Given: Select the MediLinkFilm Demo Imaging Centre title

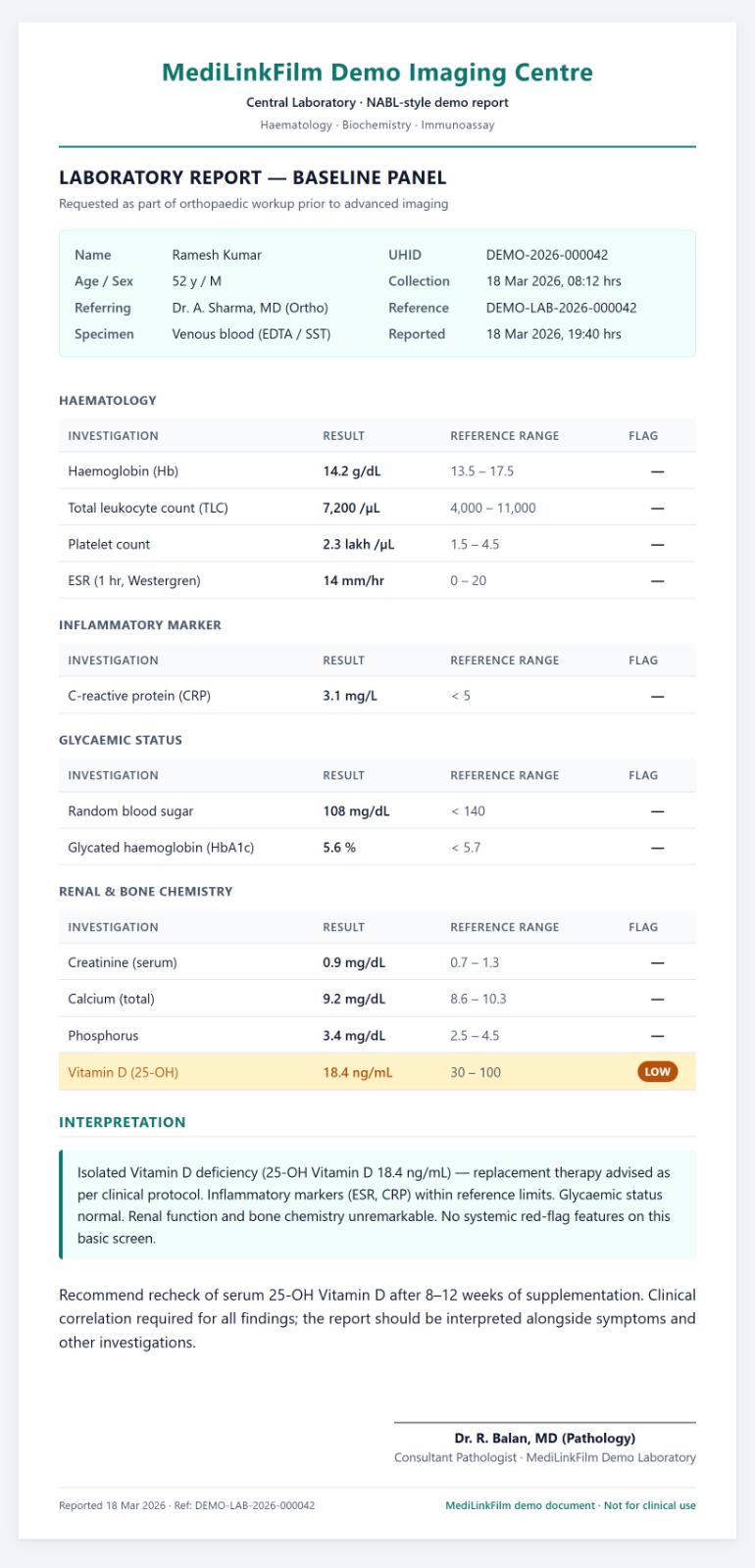Looking at the screenshot, I should (x=377, y=72).
